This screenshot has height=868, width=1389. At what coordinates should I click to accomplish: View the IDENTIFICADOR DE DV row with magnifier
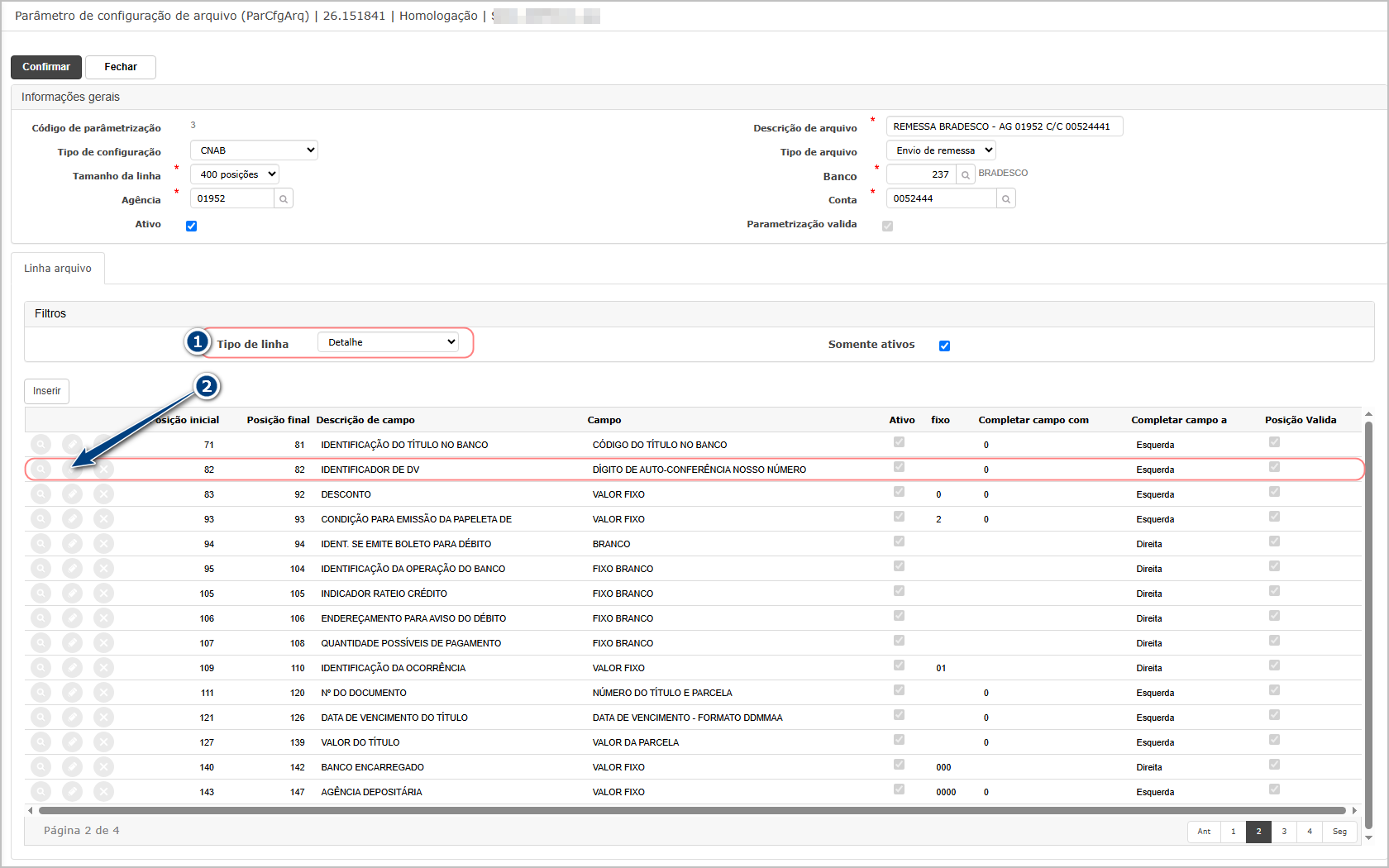(41, 470)
